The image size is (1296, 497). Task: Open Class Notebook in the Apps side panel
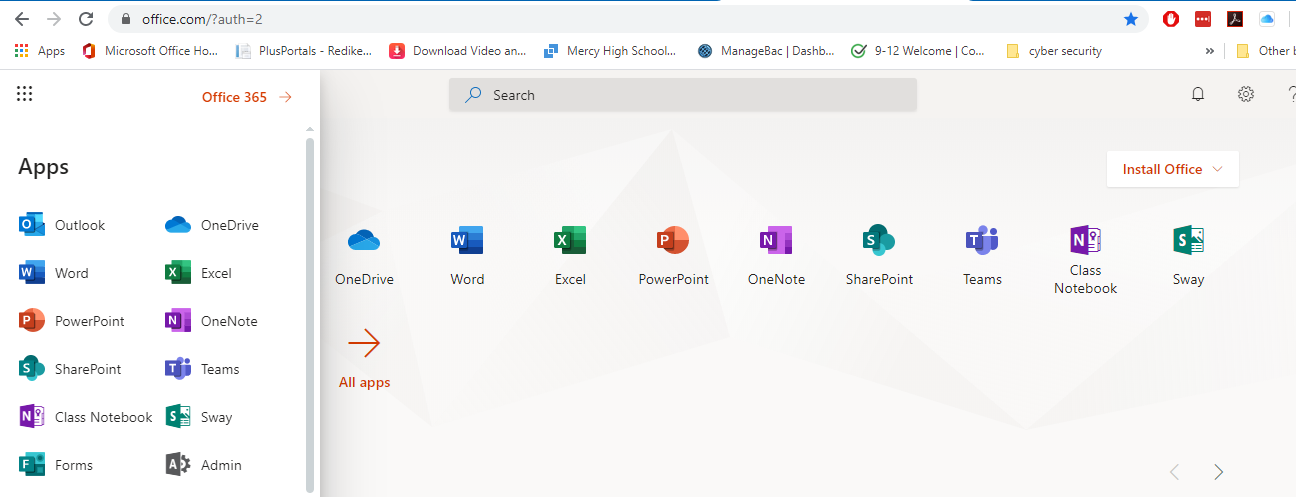tap(86, 417)
